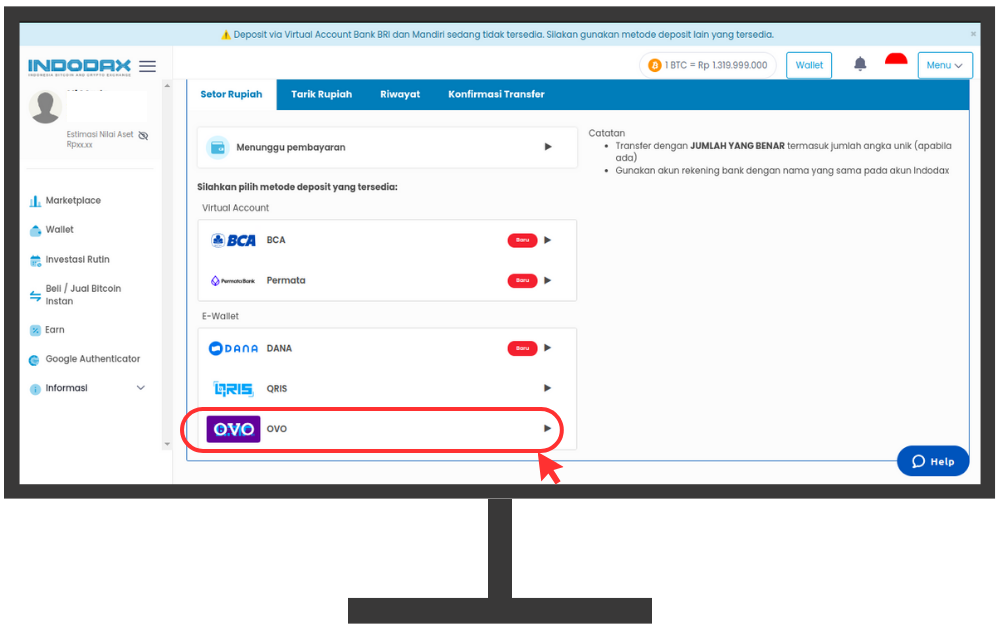This screenshot has width=998, height=625.
Task: Click the Baru badge on Permata row
Action: 523,280
